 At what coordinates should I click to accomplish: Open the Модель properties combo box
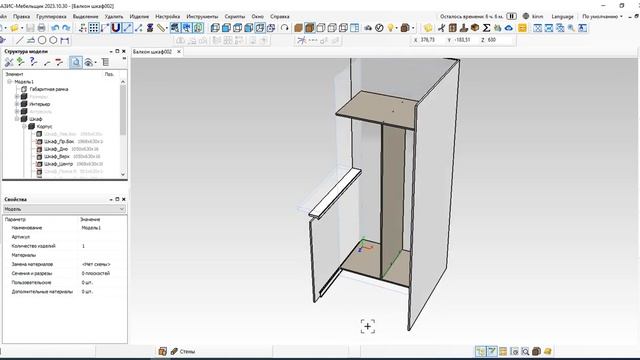click(x=64, y=209)
